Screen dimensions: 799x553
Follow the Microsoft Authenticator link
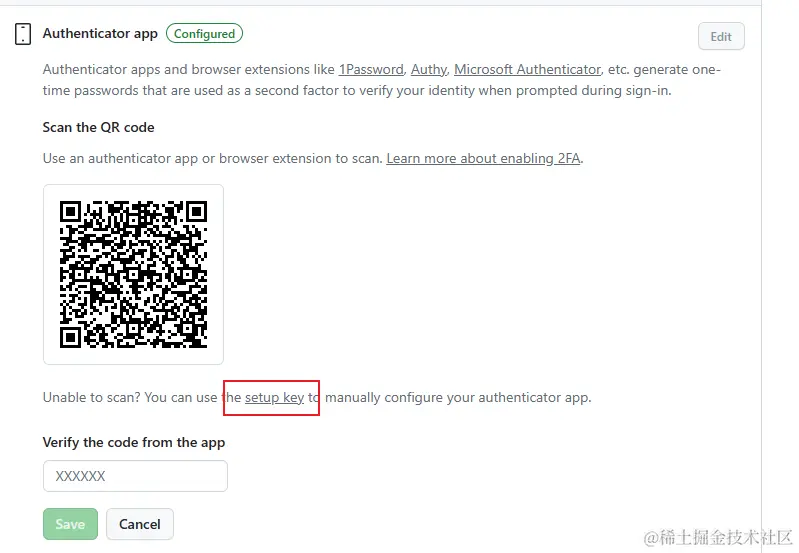527,70
